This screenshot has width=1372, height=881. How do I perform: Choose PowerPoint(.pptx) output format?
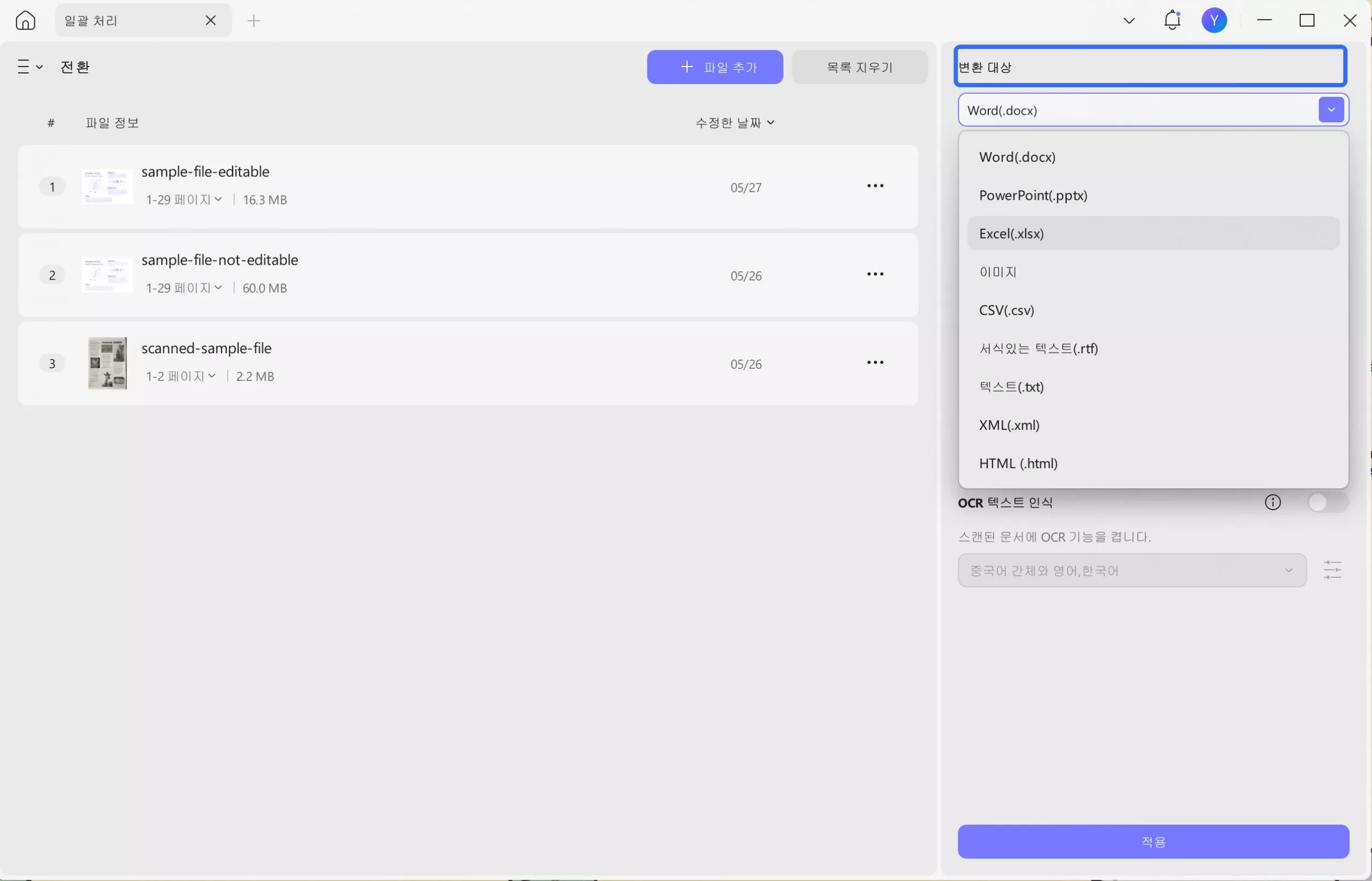point(1033,195)
